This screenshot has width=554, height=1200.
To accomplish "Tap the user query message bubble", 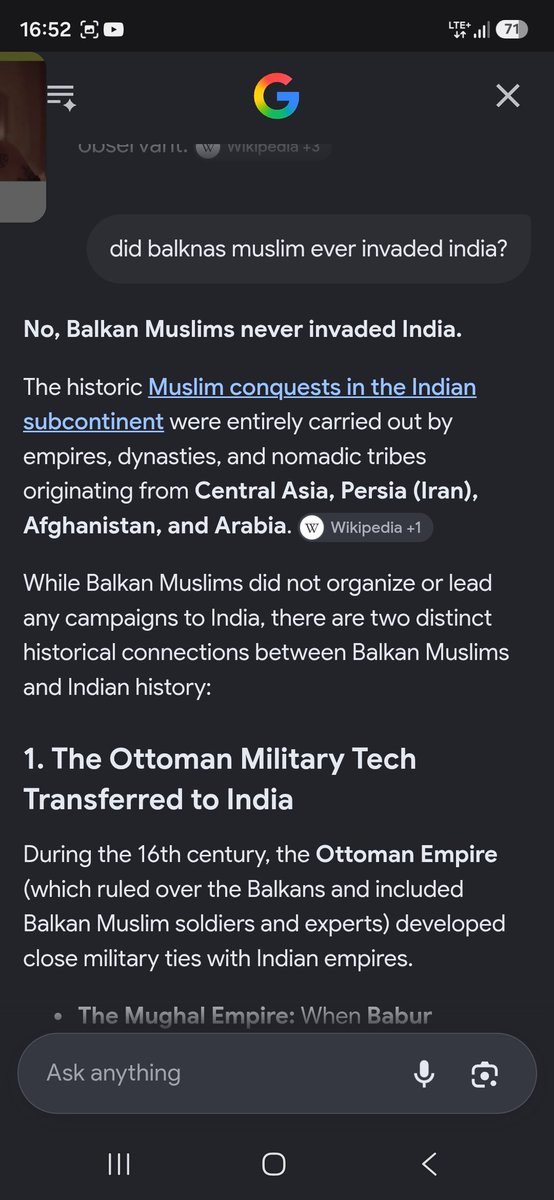I will tap(308, 248).
